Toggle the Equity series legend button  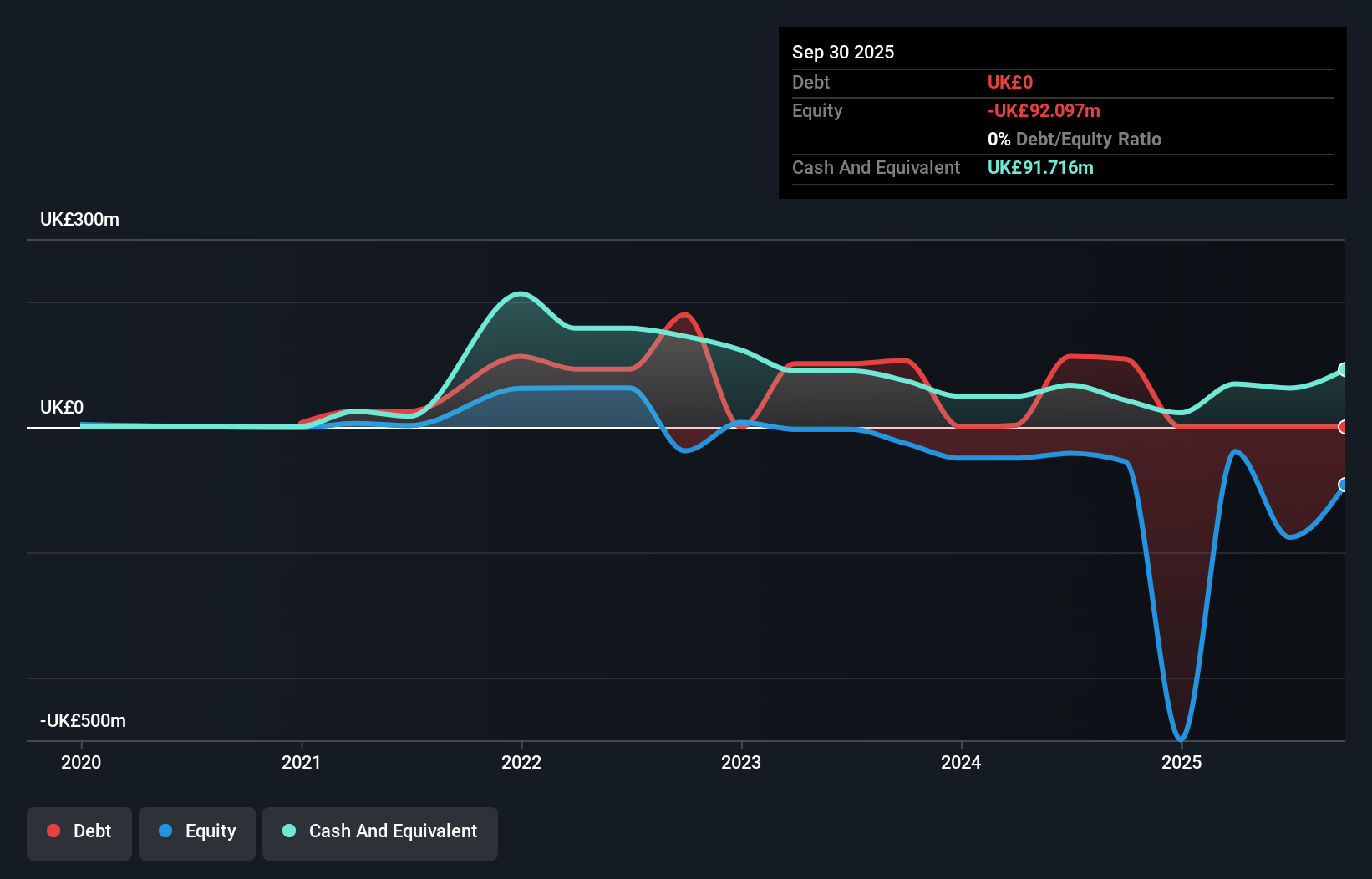pos(197,833)
